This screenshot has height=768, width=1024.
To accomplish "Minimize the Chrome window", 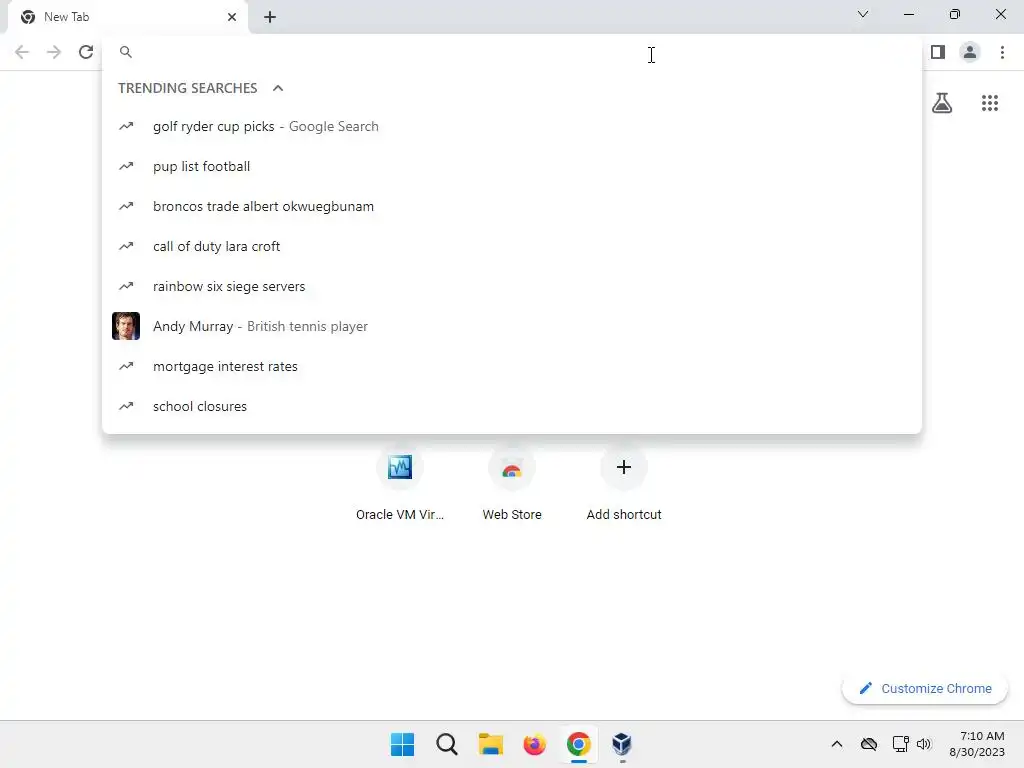I will 909,14.
